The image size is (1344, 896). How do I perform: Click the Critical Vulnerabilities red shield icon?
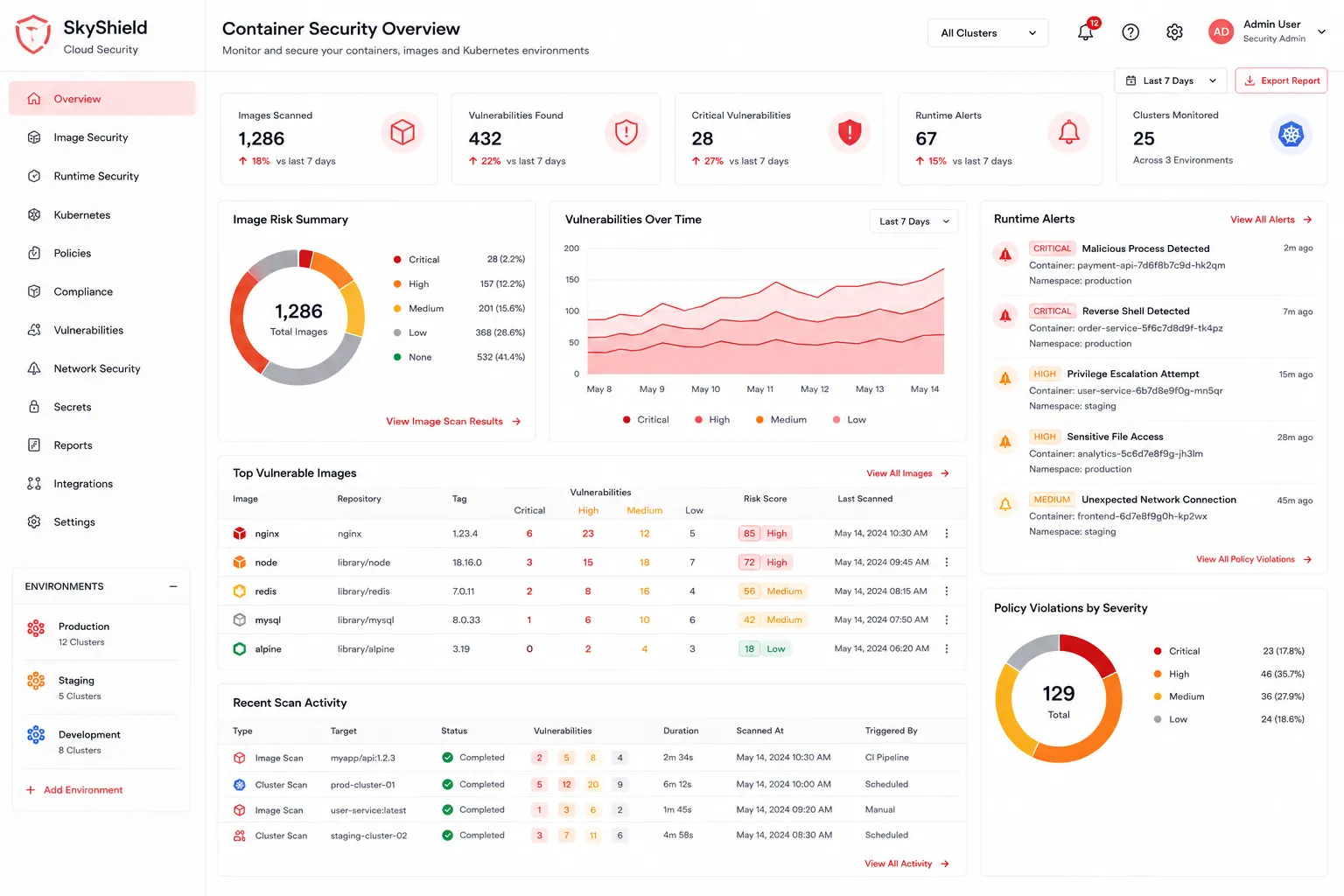[x=850, y=132]
